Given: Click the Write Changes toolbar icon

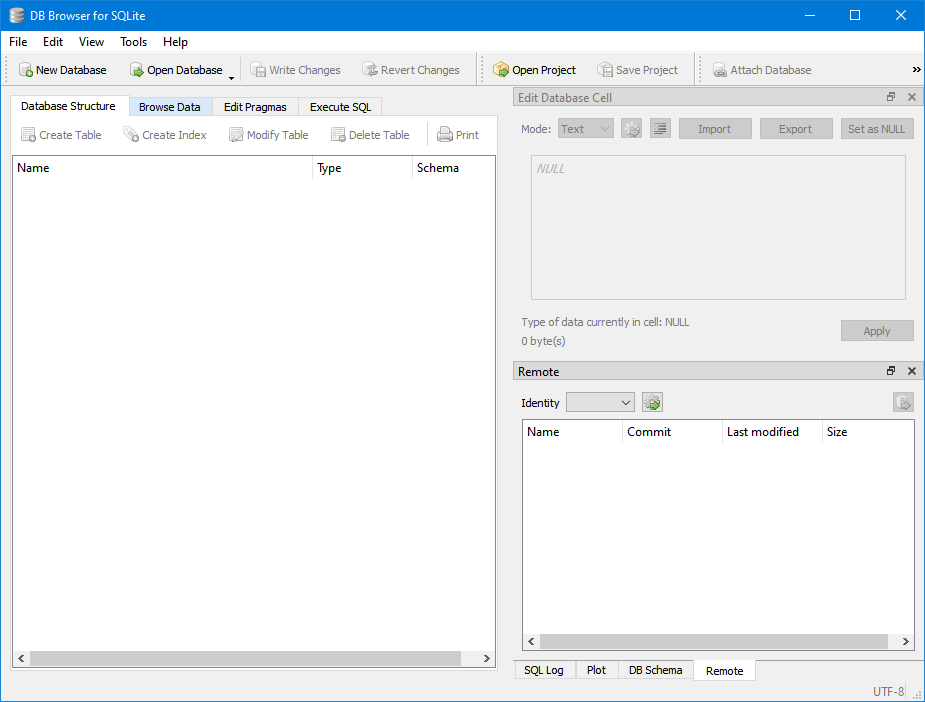Looking at the screenshot, I should click(x=258, y=70).
